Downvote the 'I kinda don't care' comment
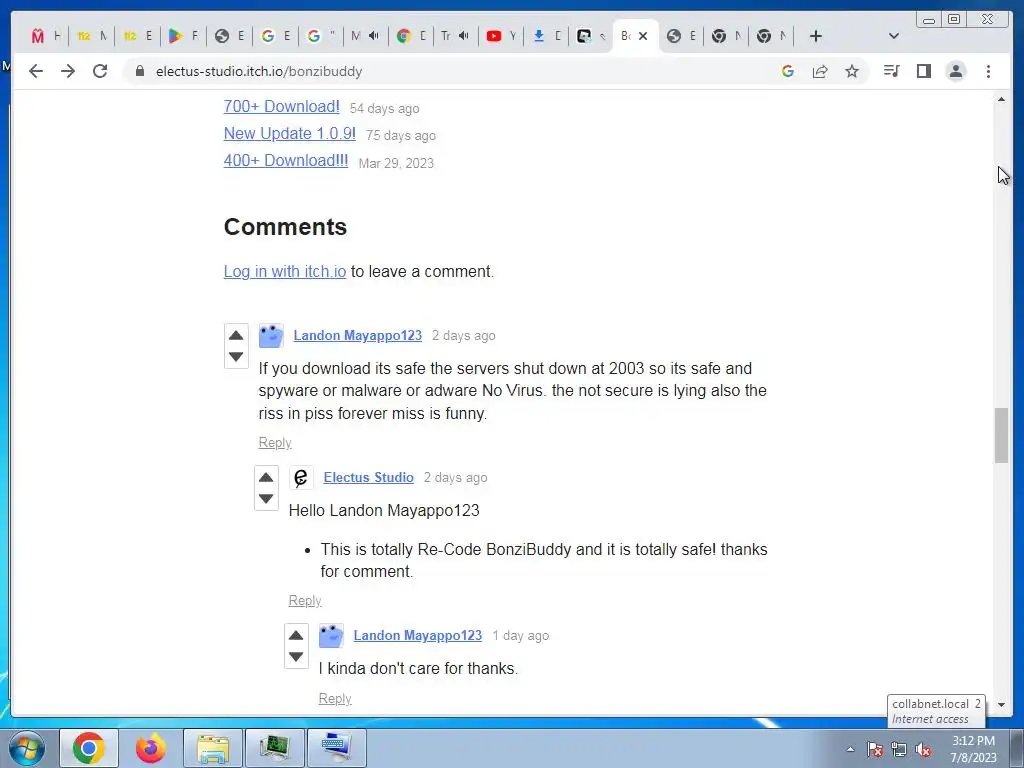The width and height of the screenshot is (1024, 768). pos(296,656)
